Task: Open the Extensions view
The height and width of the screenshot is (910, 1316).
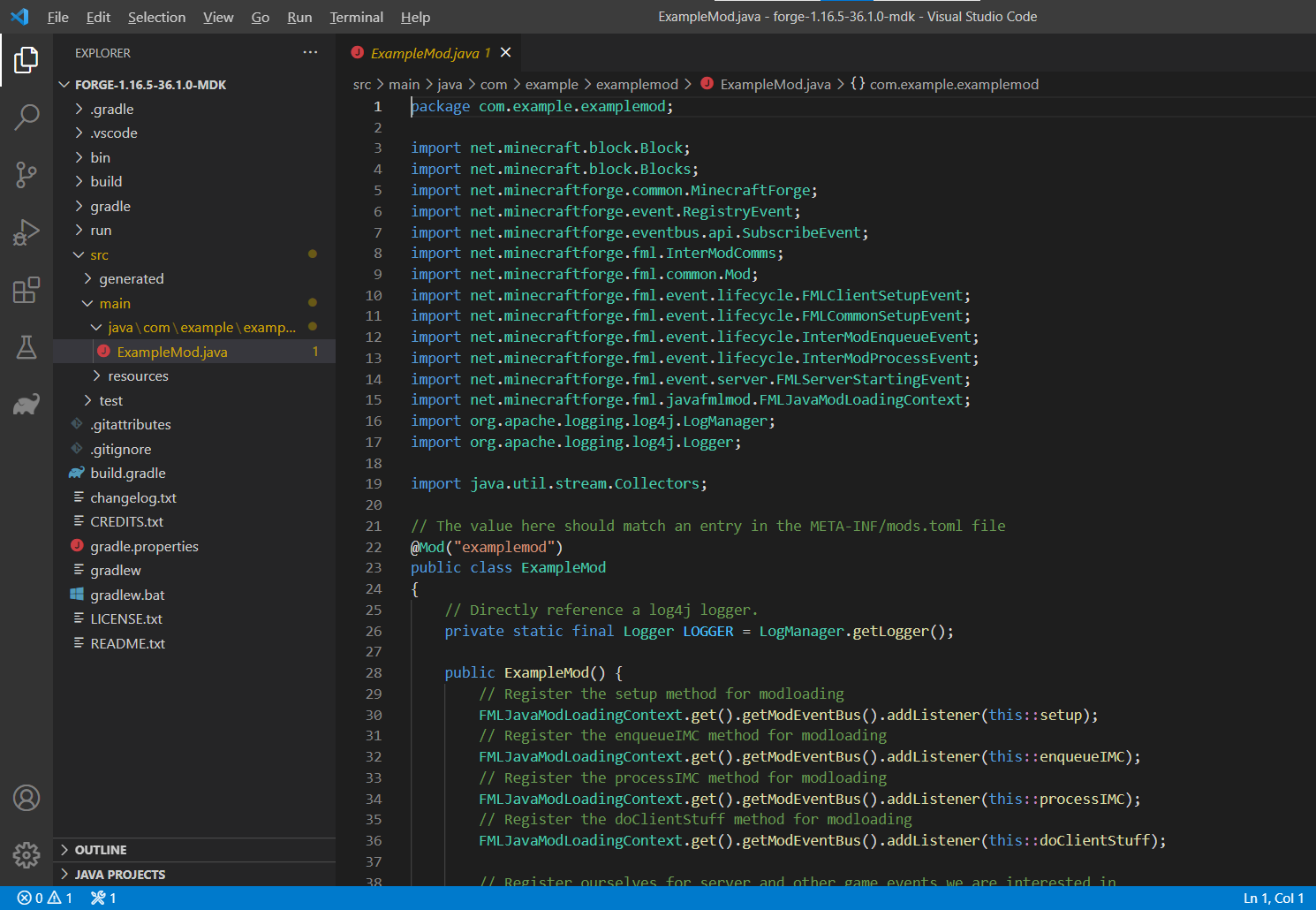Action: click(x=26, y=290)
